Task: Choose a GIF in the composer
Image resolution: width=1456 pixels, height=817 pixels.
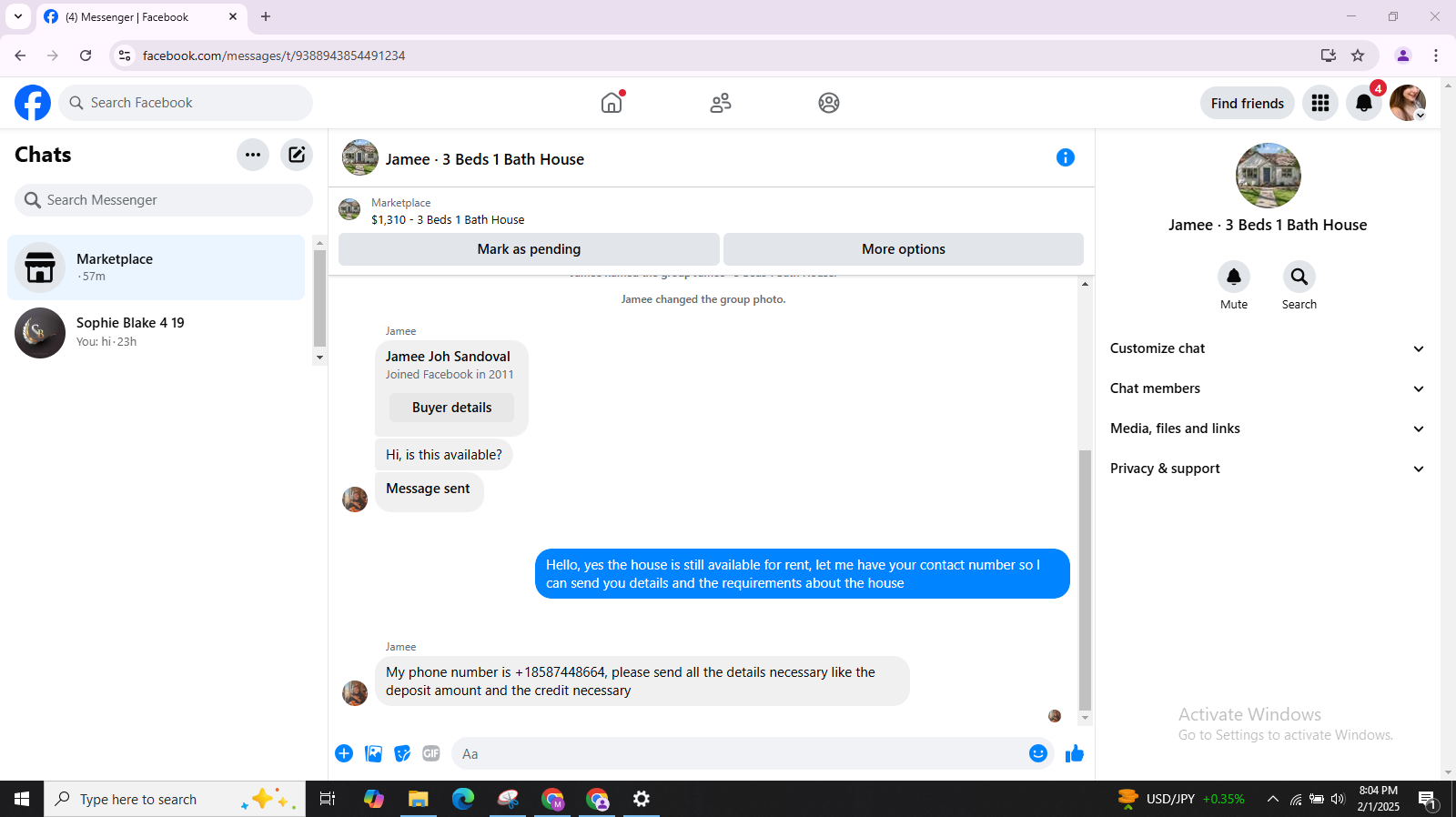Action: pos(431,753)
